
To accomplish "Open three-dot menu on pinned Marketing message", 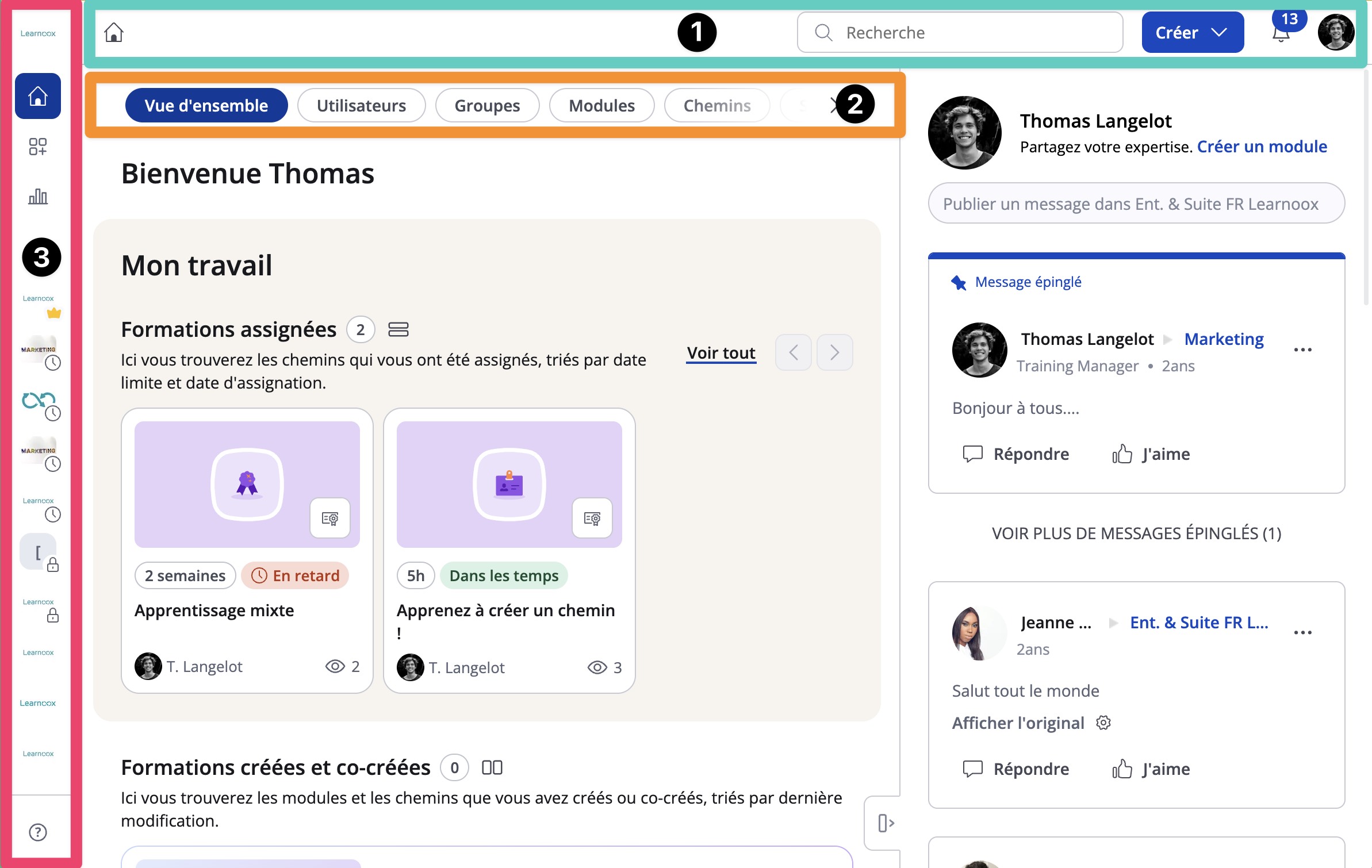I will click(1302, 349).
